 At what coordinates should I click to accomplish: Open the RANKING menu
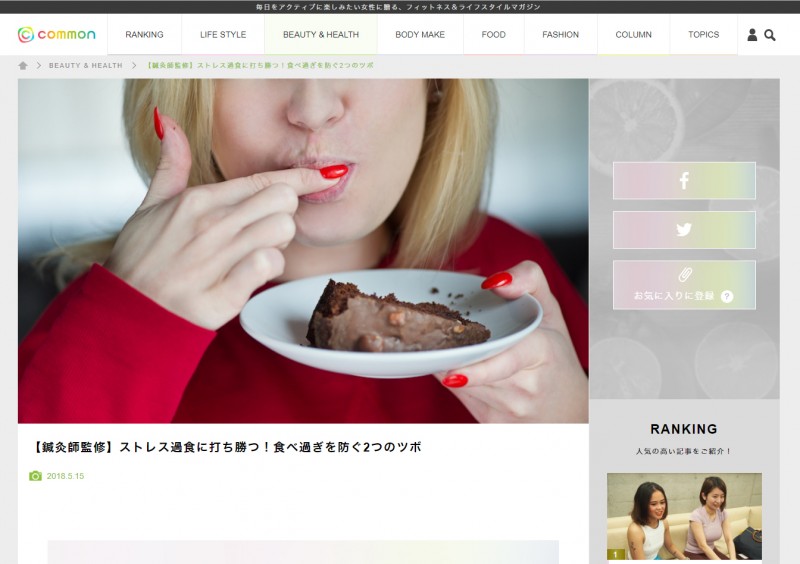(144, 35)
